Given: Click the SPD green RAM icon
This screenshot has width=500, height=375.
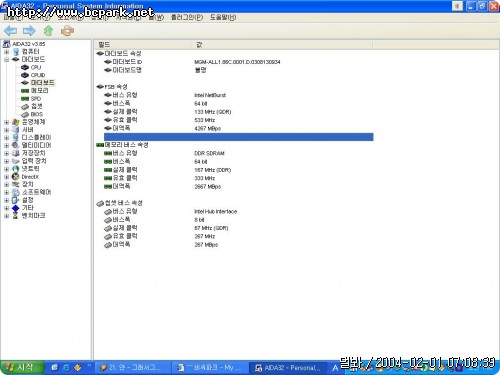Looking at the screenshot, I should coord(25,99).
